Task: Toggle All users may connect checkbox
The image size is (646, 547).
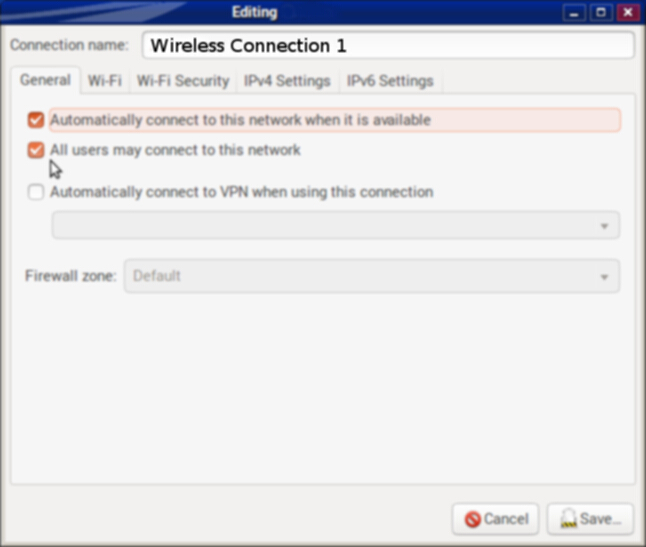Action: pyautogui.click(x=36, y=150)
